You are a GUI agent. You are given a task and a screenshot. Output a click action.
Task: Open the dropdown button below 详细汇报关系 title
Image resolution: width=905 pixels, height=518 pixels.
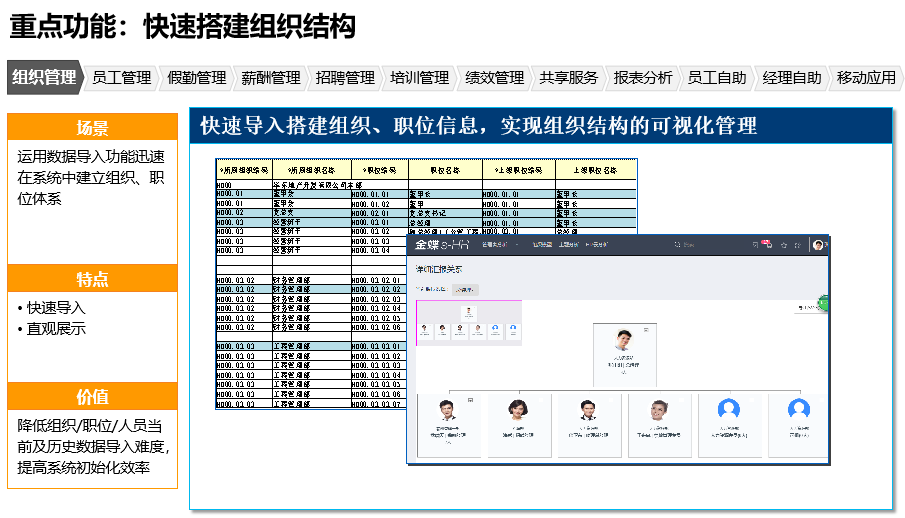click(x=465, y=289)
